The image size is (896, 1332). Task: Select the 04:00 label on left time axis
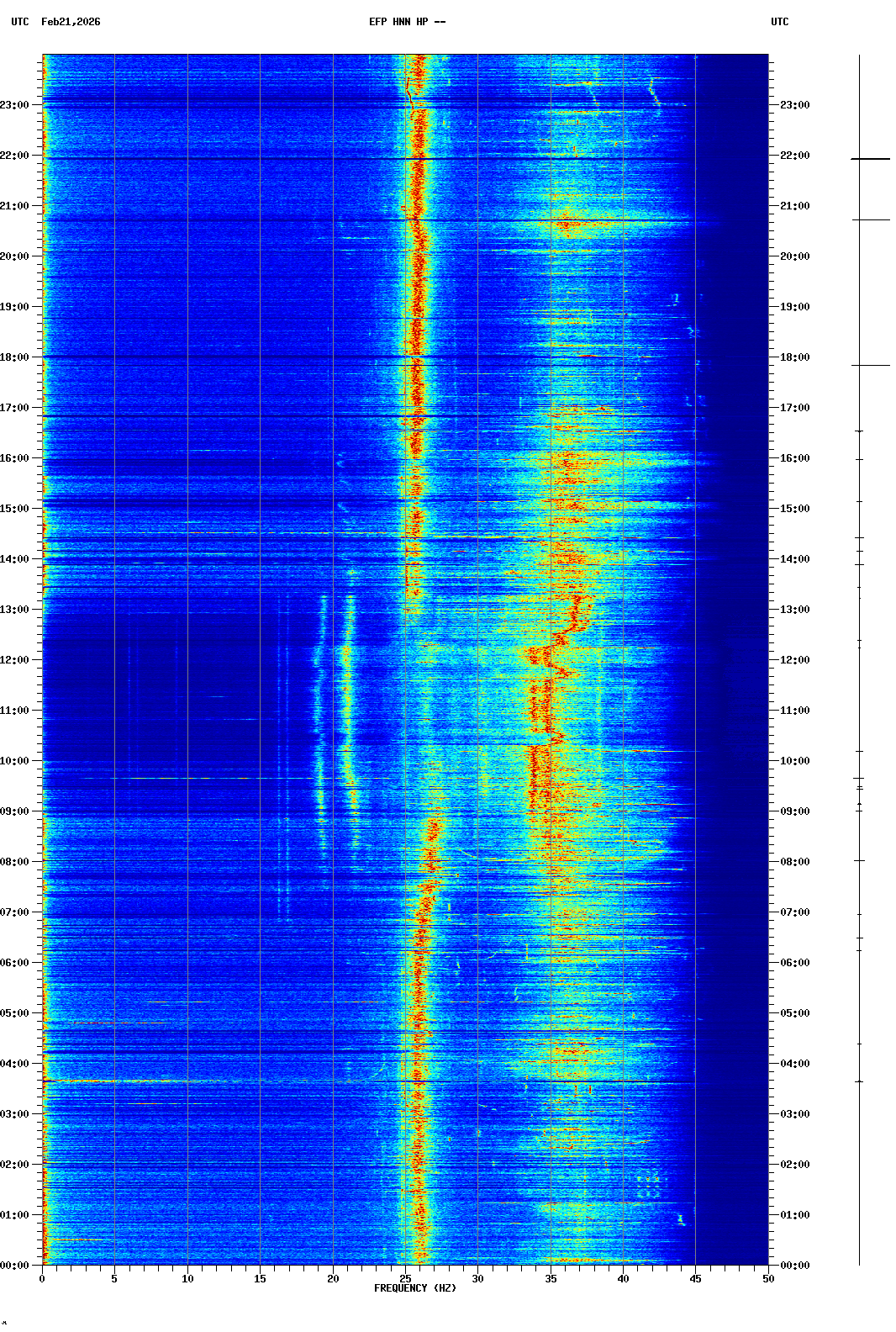(x=14, y=1064)
